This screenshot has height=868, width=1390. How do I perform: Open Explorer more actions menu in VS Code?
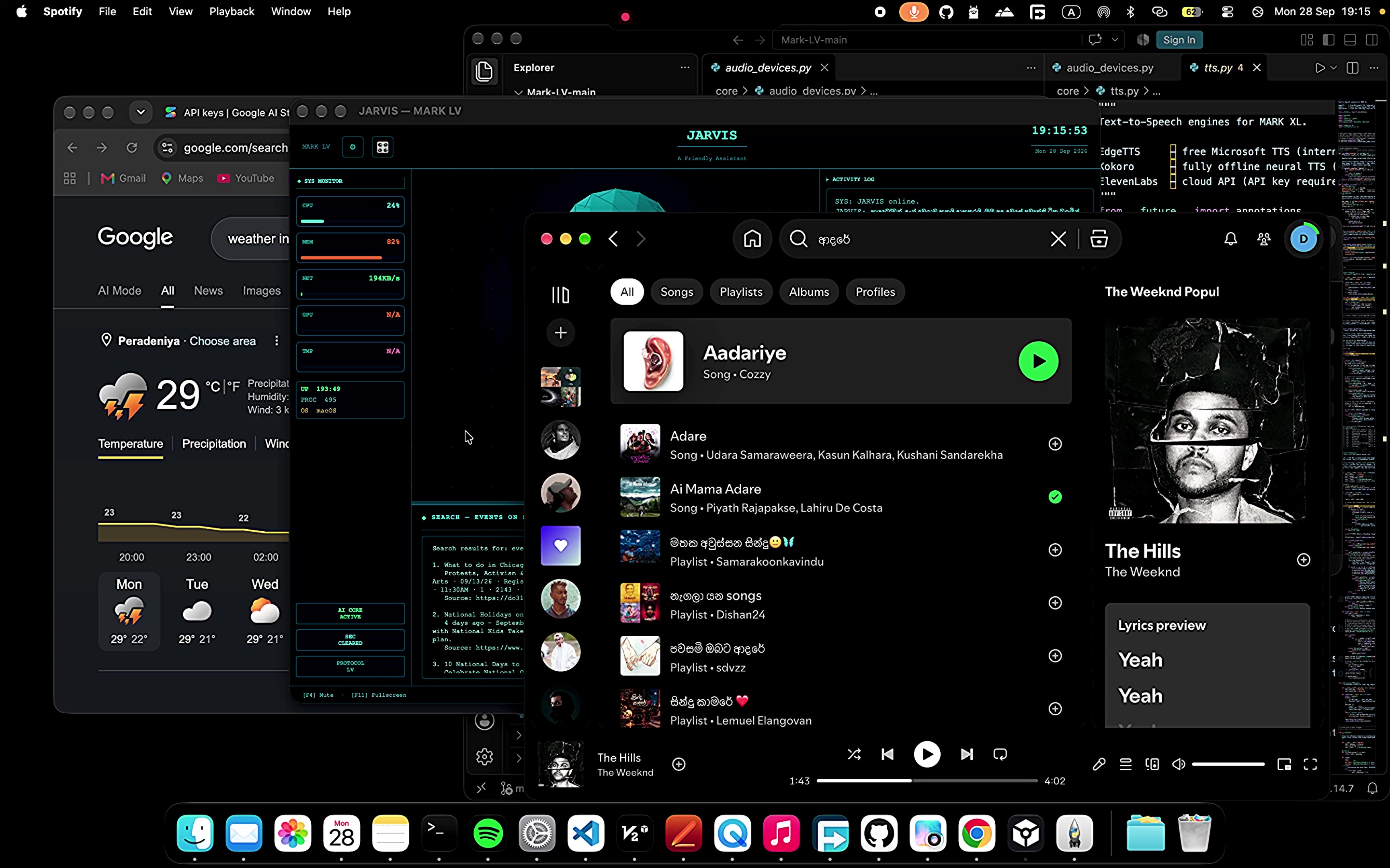tap(685, 68)
